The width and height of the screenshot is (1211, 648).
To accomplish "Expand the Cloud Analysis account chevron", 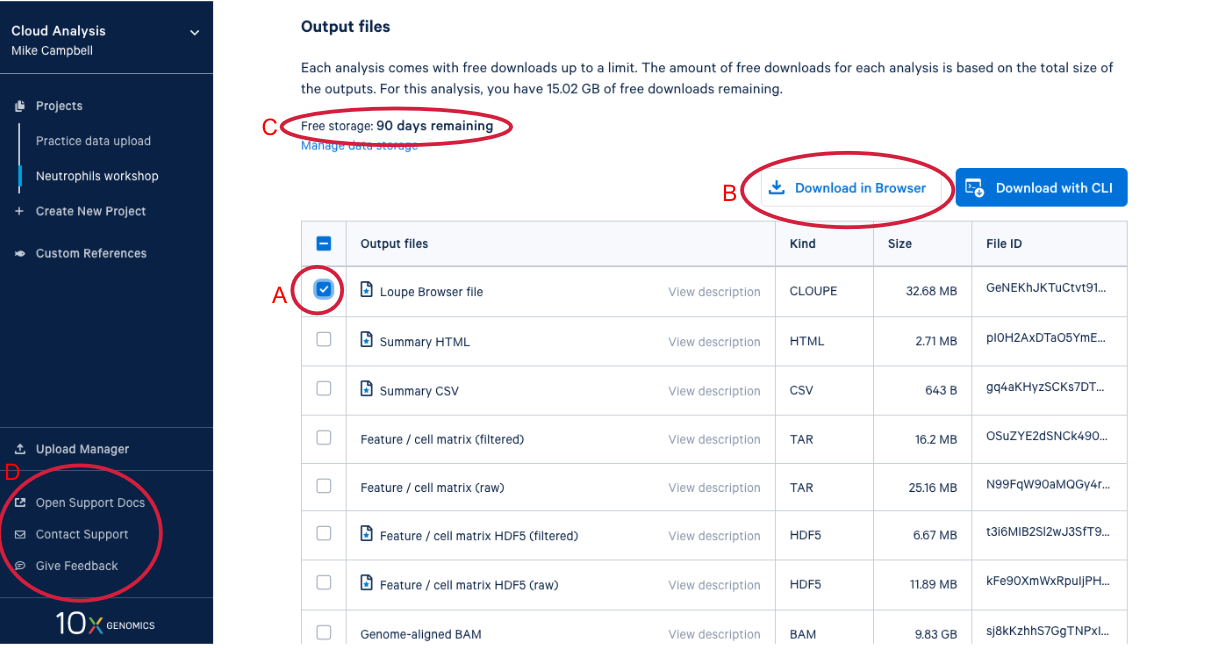I will click(195, 32).
